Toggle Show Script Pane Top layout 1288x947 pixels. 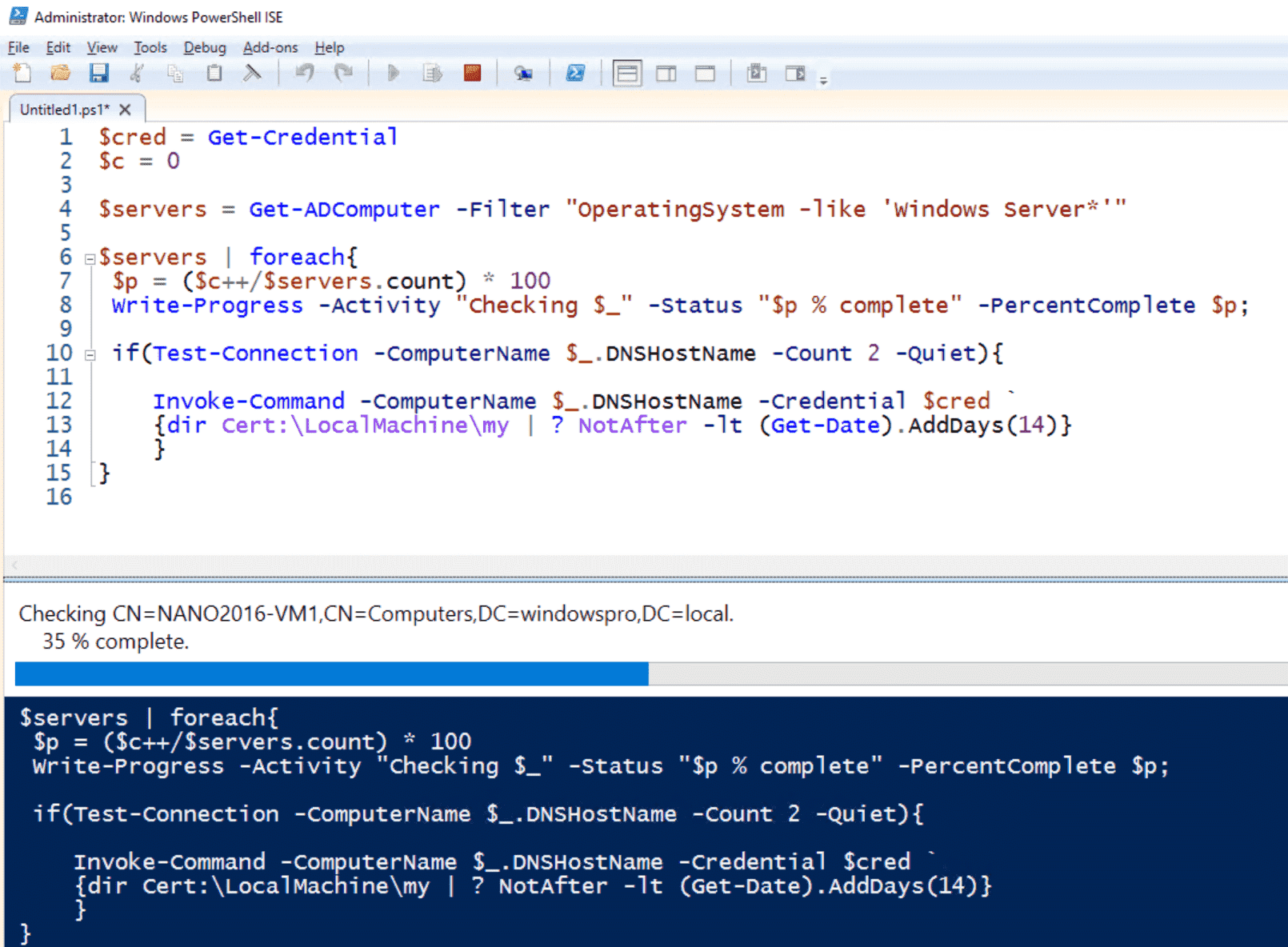[x=628, y=73]
